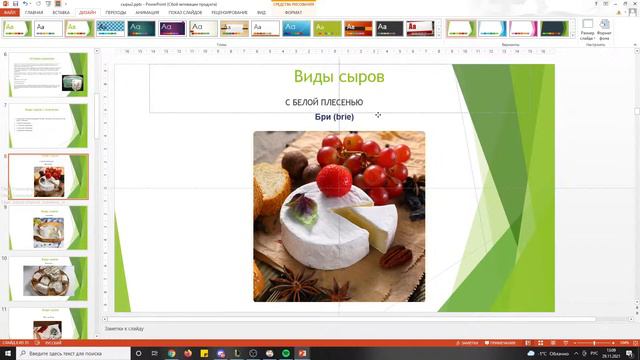Open the АНИМАЦИЯ ribbon tab
Image resolution: width=640 pixels, height=360 pixels.
point(147,13)
